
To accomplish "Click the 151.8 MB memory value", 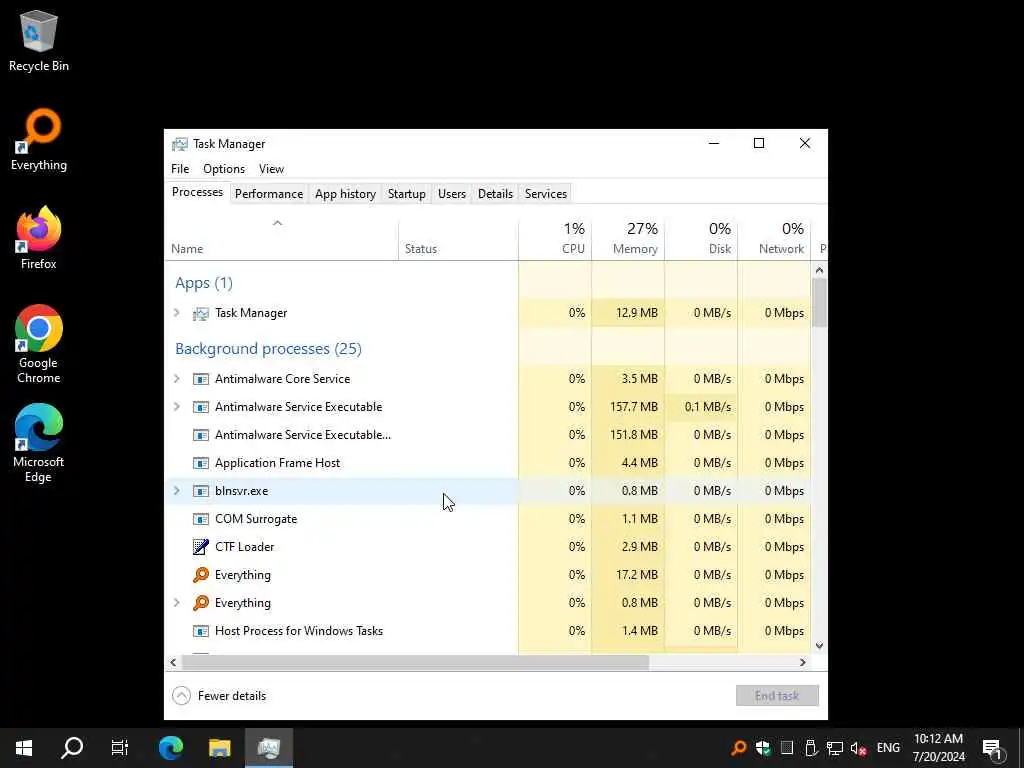I will point(633,435).
